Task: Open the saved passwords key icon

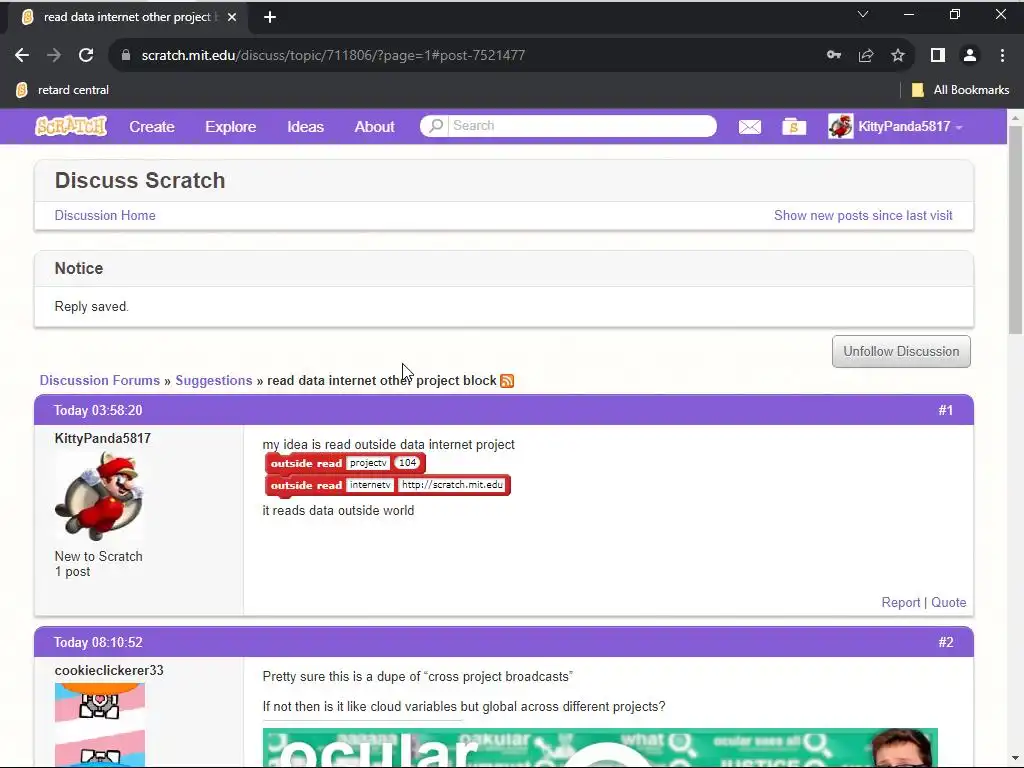Action: pyautogui.click(x=833, y=56)
